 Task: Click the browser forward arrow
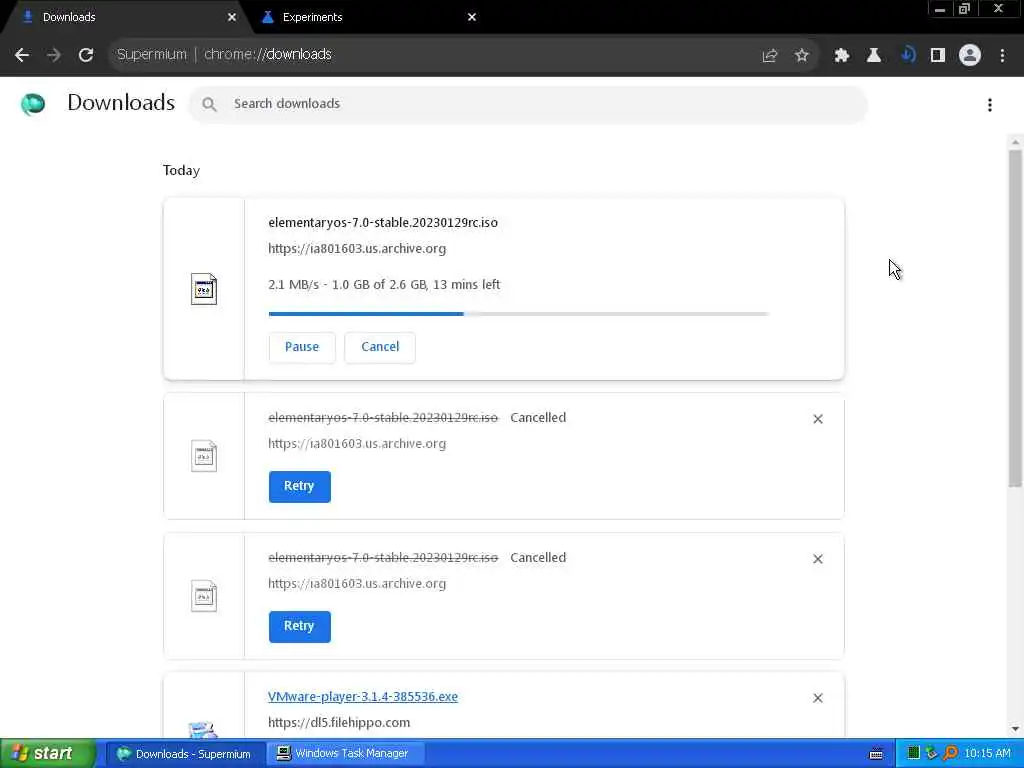click(54, 55)
